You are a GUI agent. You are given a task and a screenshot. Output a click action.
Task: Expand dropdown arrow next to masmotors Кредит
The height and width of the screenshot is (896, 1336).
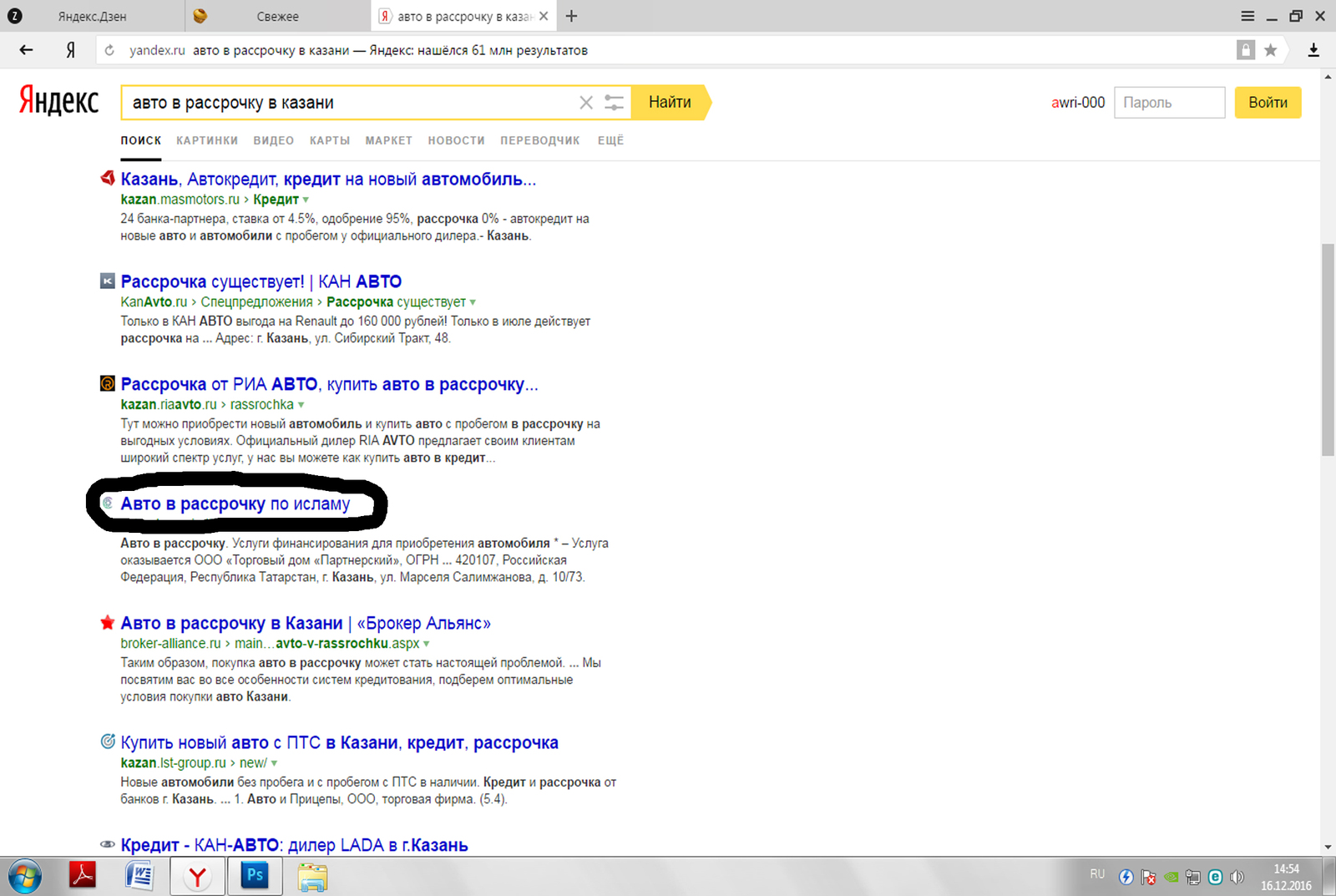tap(306, 200)
